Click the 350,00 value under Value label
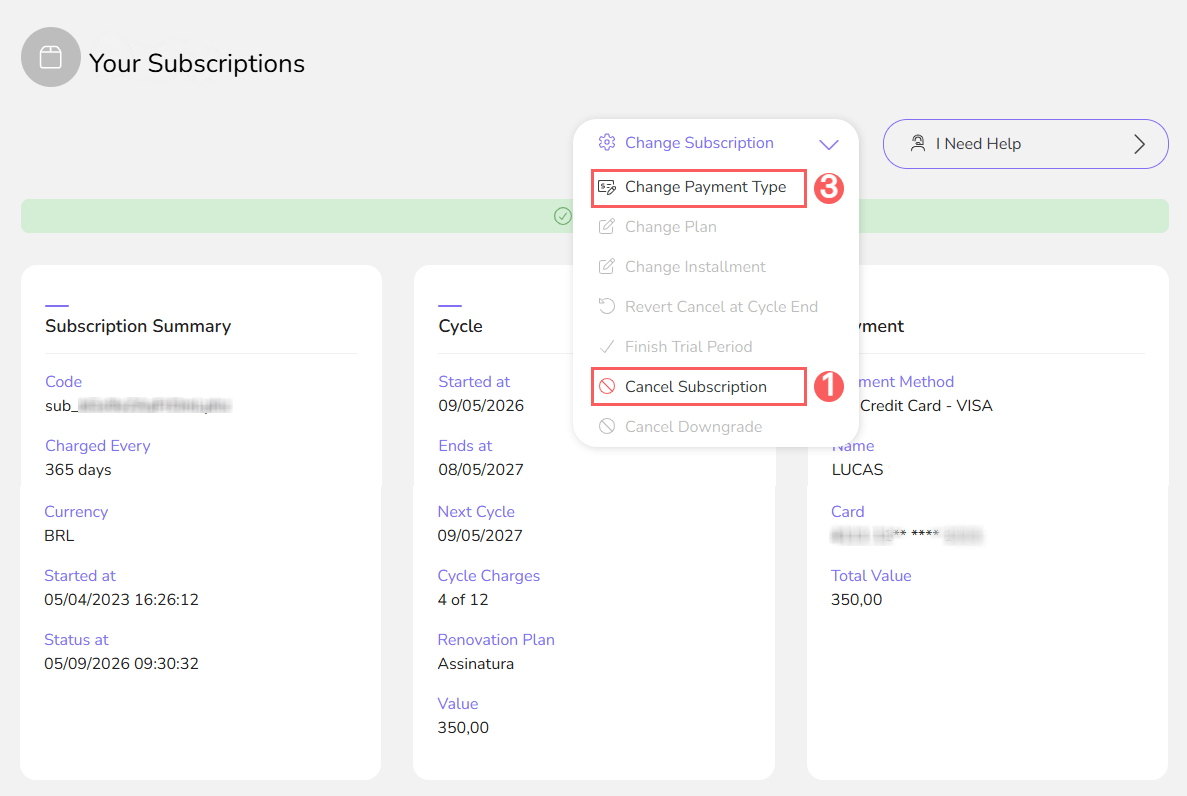This screenshot has height=796, width=1187. [x=463, y=728]
